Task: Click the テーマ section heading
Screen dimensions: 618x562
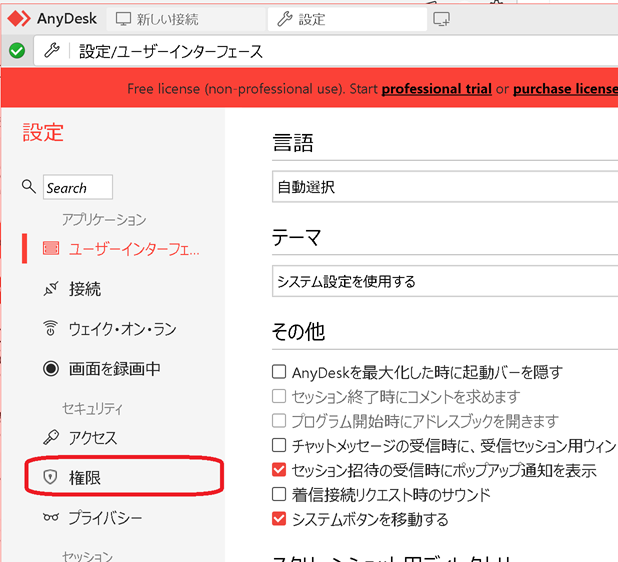Action: tap(296, 238)
